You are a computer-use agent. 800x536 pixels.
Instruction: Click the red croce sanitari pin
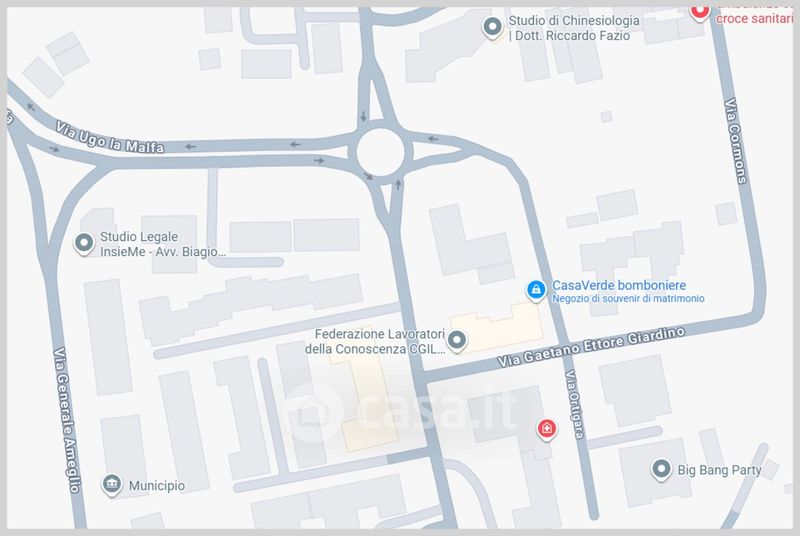coord(700,12)
